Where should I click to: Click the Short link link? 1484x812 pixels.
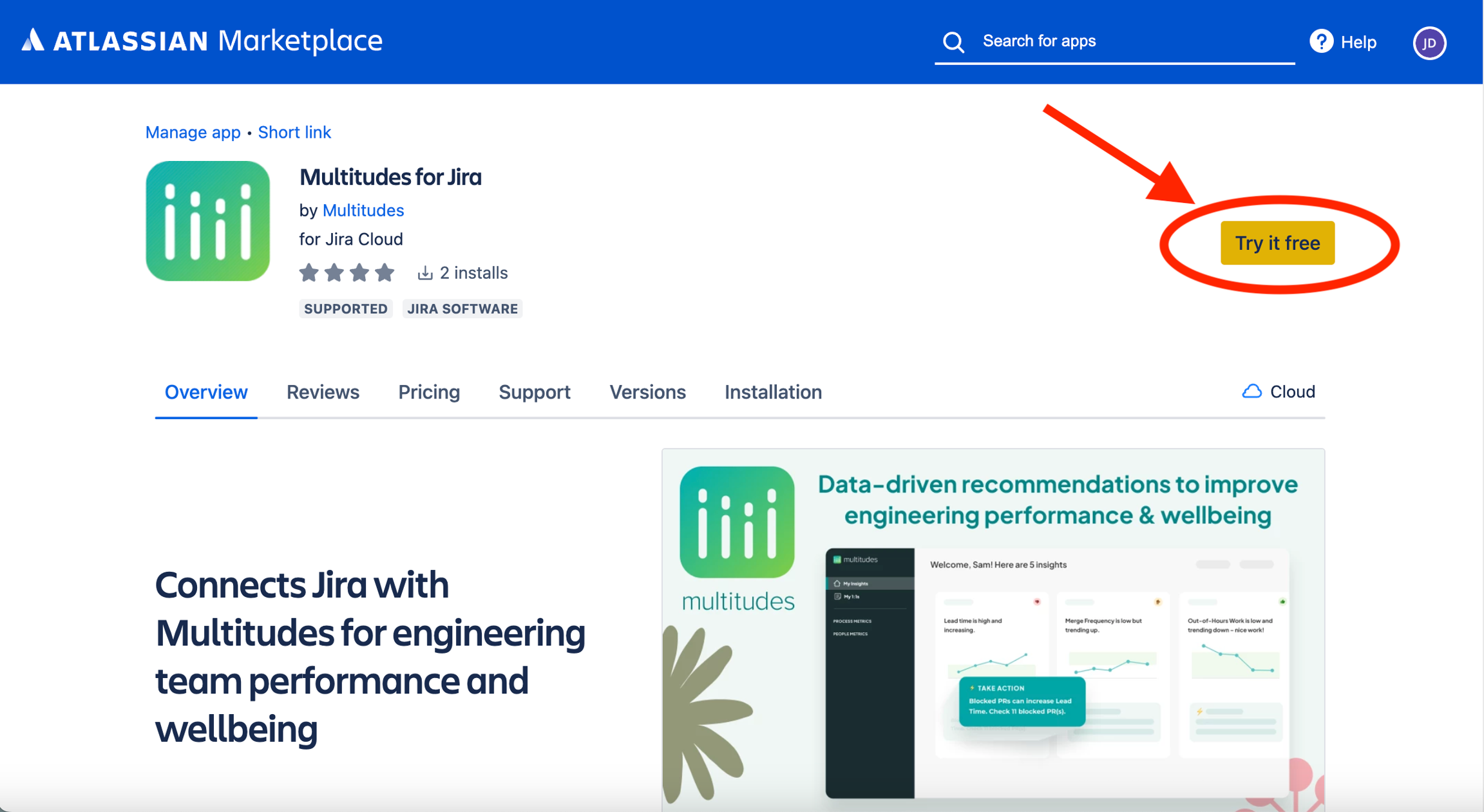294,132
